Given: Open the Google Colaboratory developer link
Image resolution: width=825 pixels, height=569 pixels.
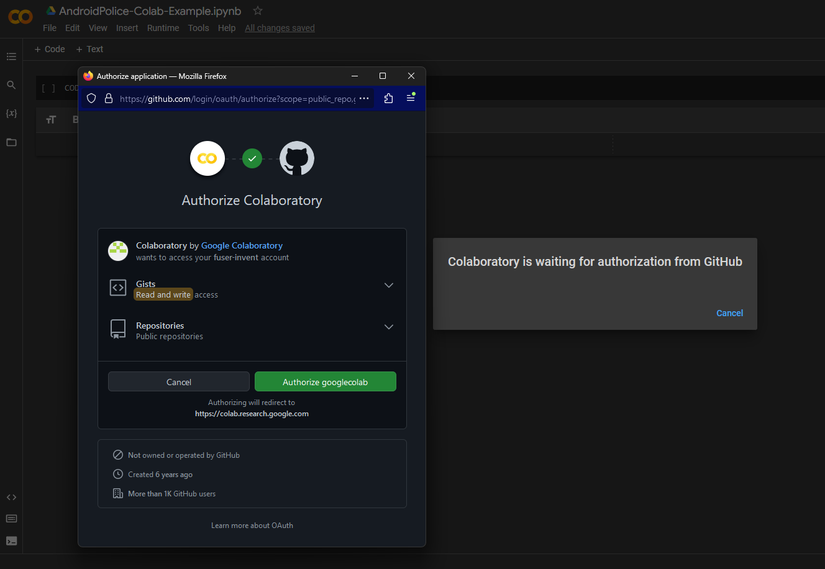Looking at the screenshot, I should coord(242,245).
